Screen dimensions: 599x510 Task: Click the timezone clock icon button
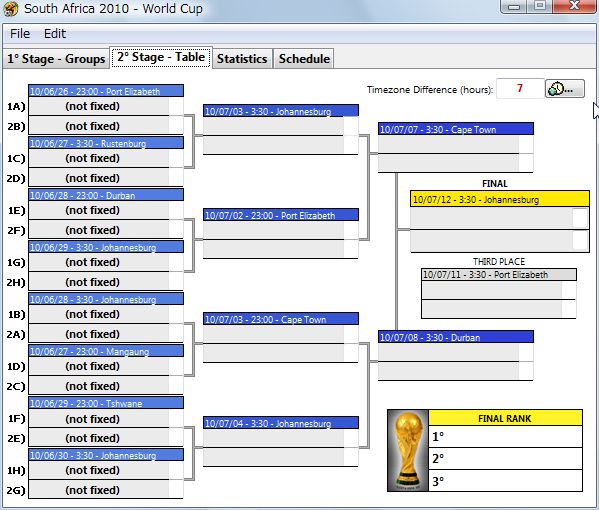(565, 89)
